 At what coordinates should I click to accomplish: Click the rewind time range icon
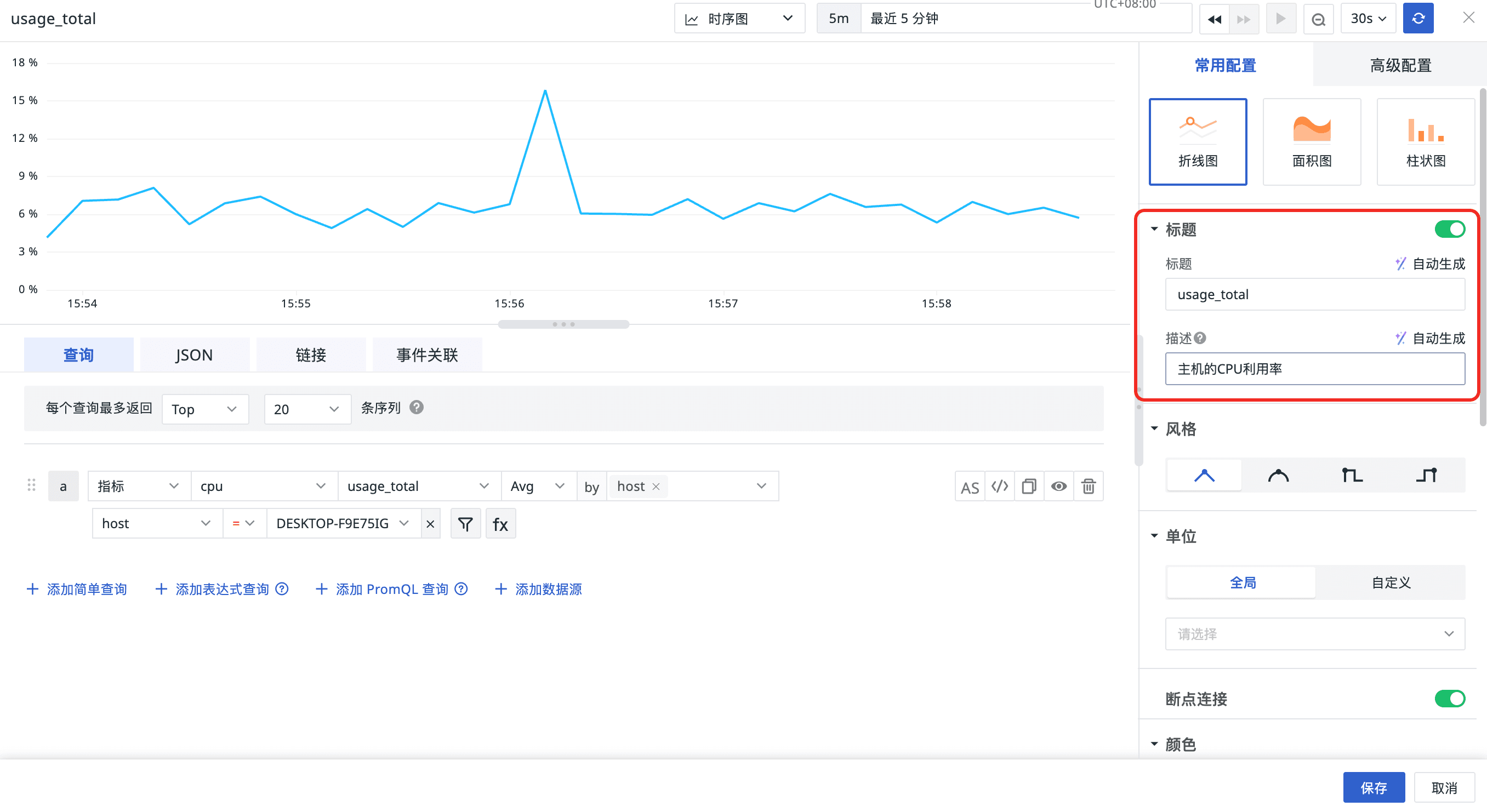1214,19
